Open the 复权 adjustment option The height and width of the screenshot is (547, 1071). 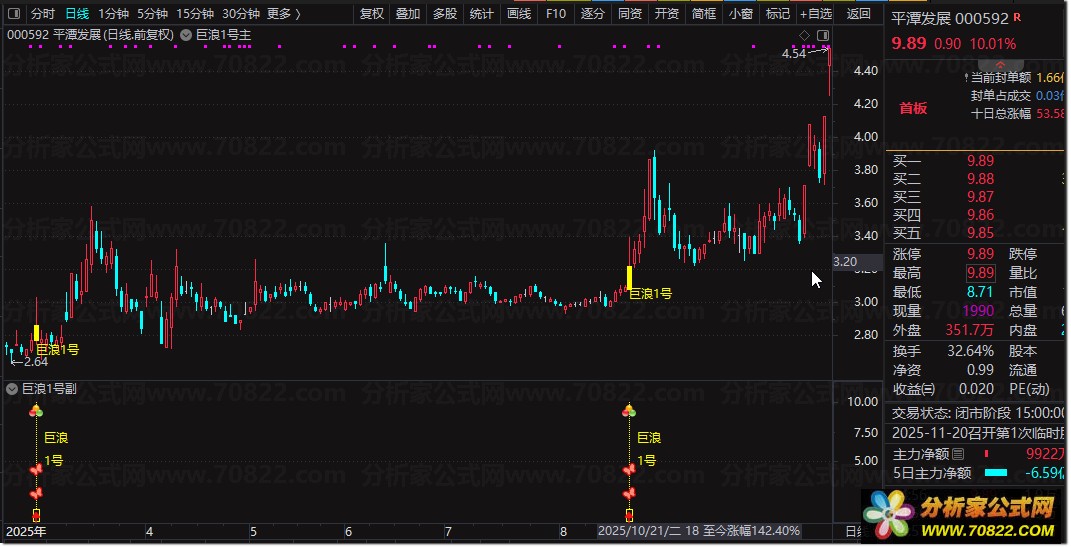(x=372, y=14)
